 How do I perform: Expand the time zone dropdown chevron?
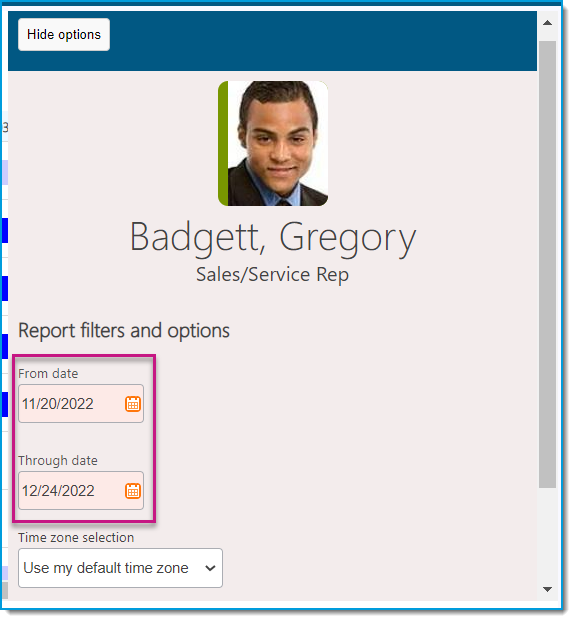coord(210,568)
